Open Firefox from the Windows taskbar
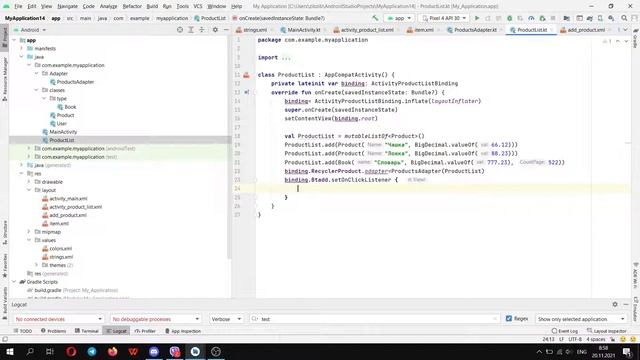This screenshot has width=640, height=360. 113,351
